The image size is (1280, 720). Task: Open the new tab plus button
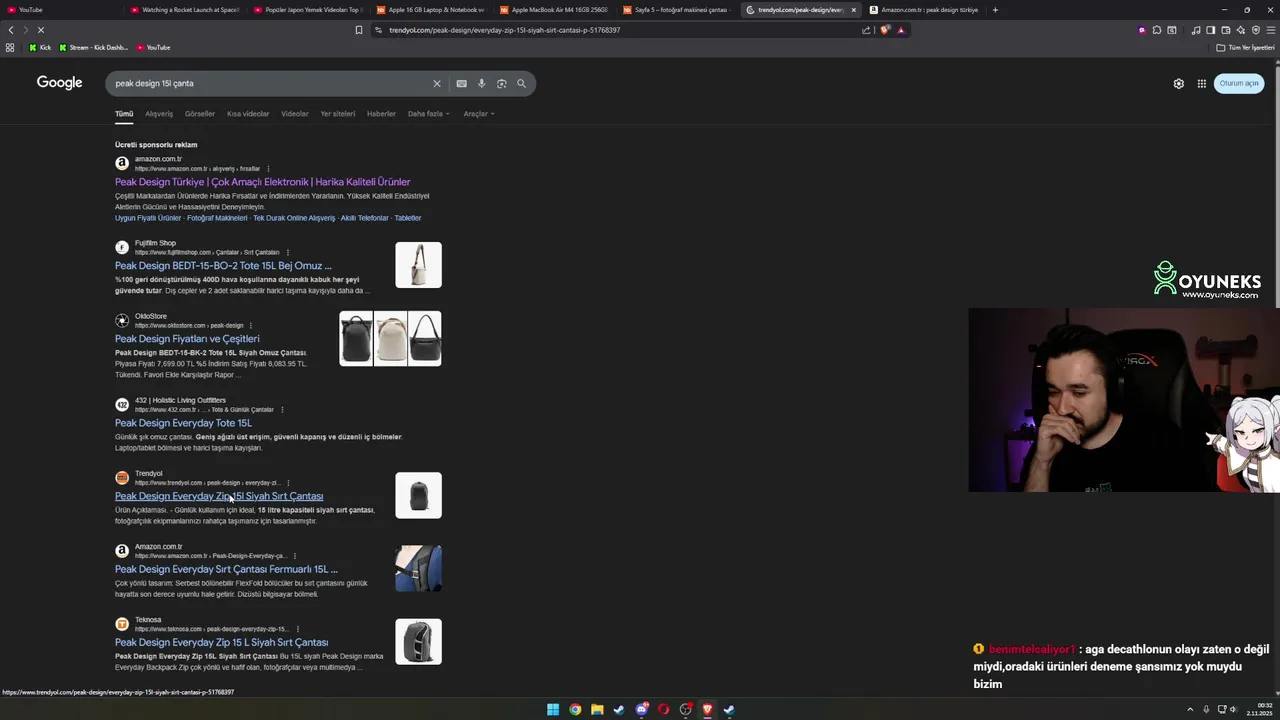tap(995, 10)
